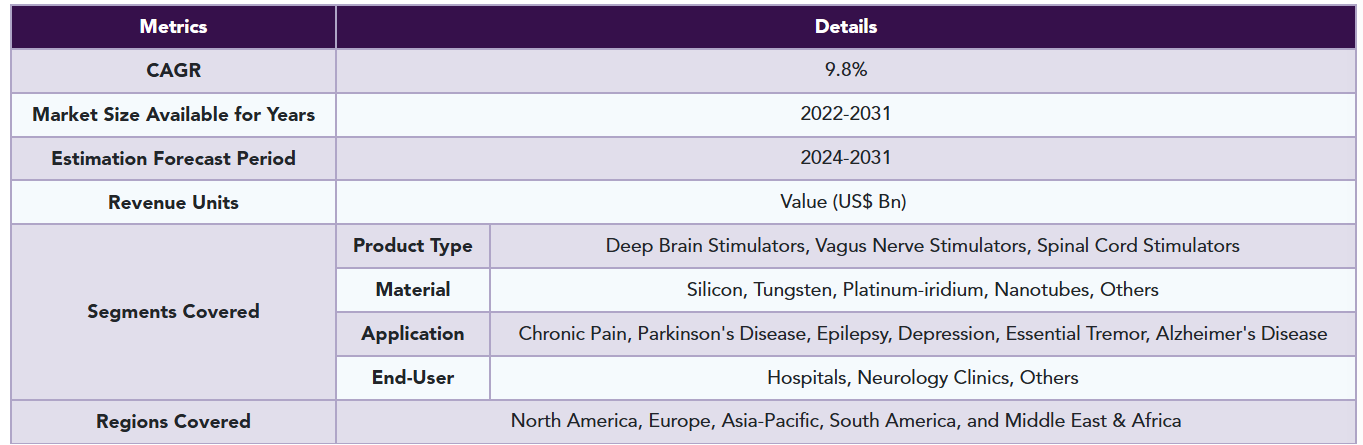The height and width of the screenshot is (445, 1363).
Task: Select the End-User sub-label
Action: 413,378
